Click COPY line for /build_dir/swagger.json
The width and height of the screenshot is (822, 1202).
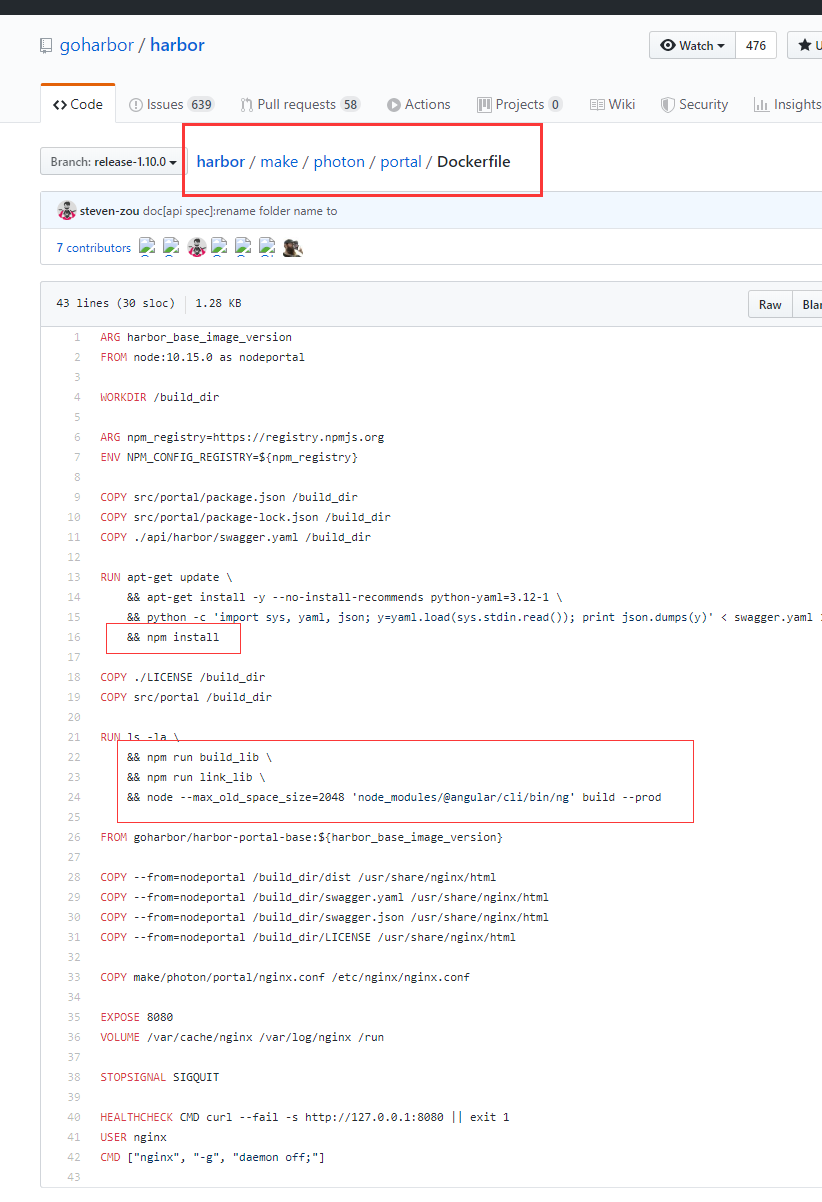(x=324, y=917)
